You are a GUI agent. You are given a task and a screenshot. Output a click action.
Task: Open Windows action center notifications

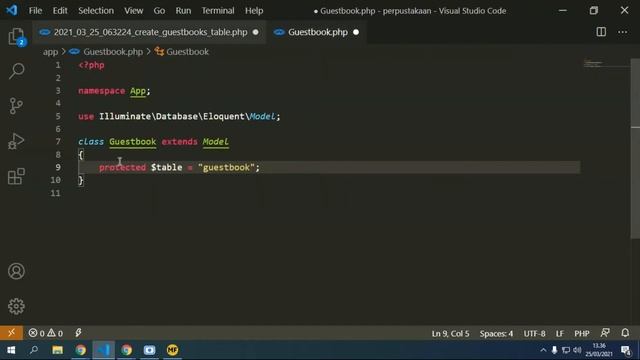(x=626, y=350)
